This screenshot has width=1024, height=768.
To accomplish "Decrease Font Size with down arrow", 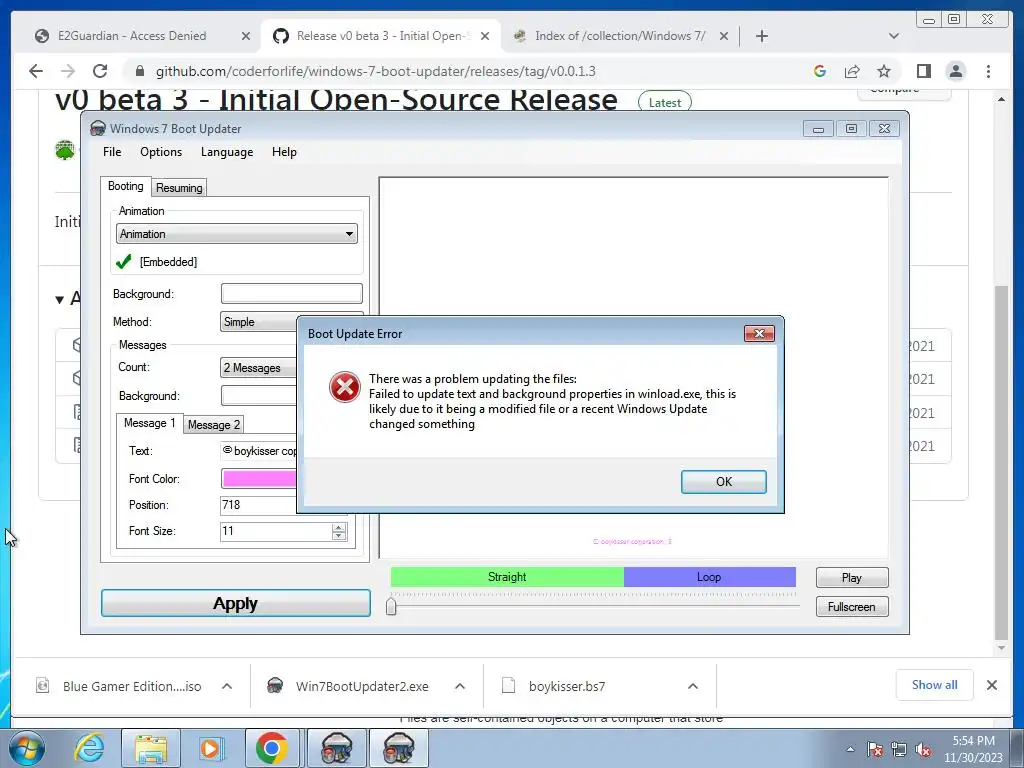I will coord(338,536).
